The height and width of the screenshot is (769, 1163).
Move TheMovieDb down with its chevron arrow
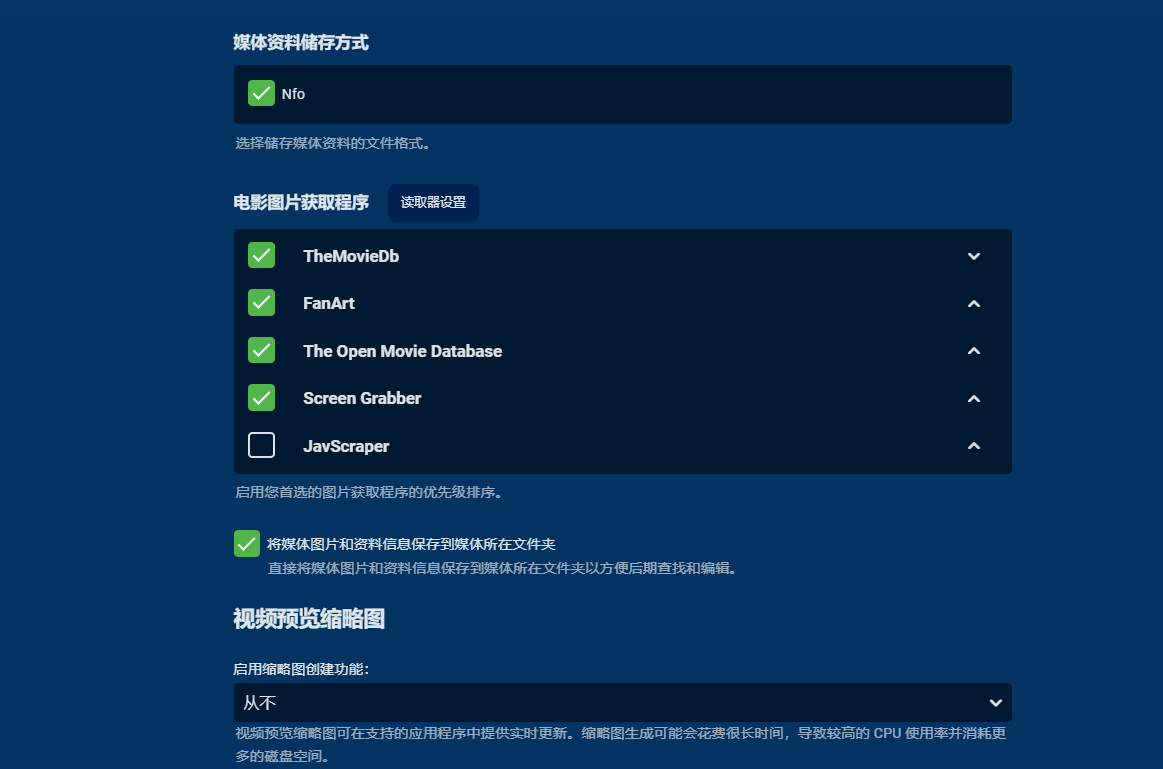tap(974, 256)
